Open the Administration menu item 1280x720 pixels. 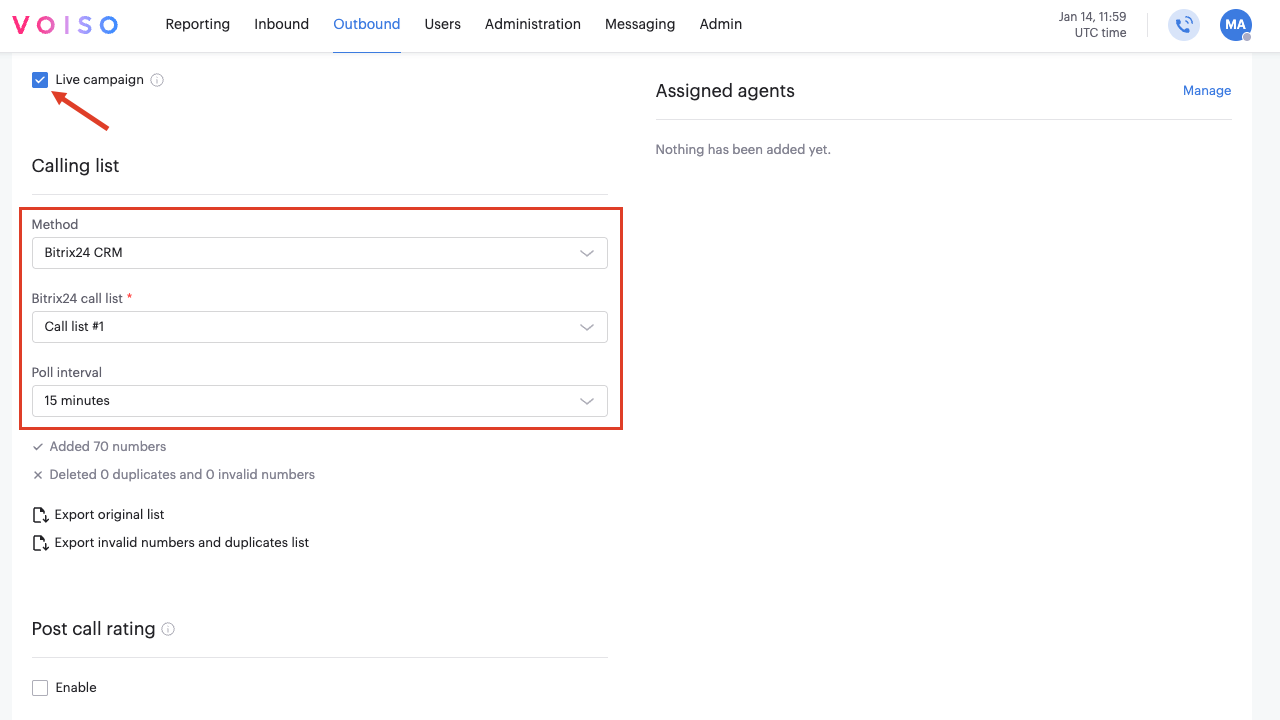click(x=532, y=24)
